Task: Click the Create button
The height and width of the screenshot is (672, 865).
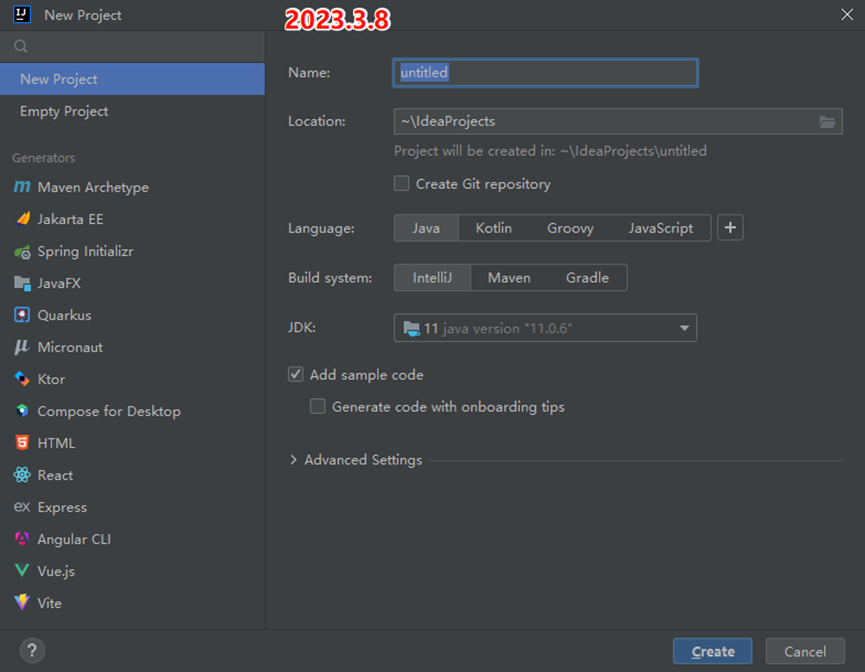Action: click(x=713, y=651)
